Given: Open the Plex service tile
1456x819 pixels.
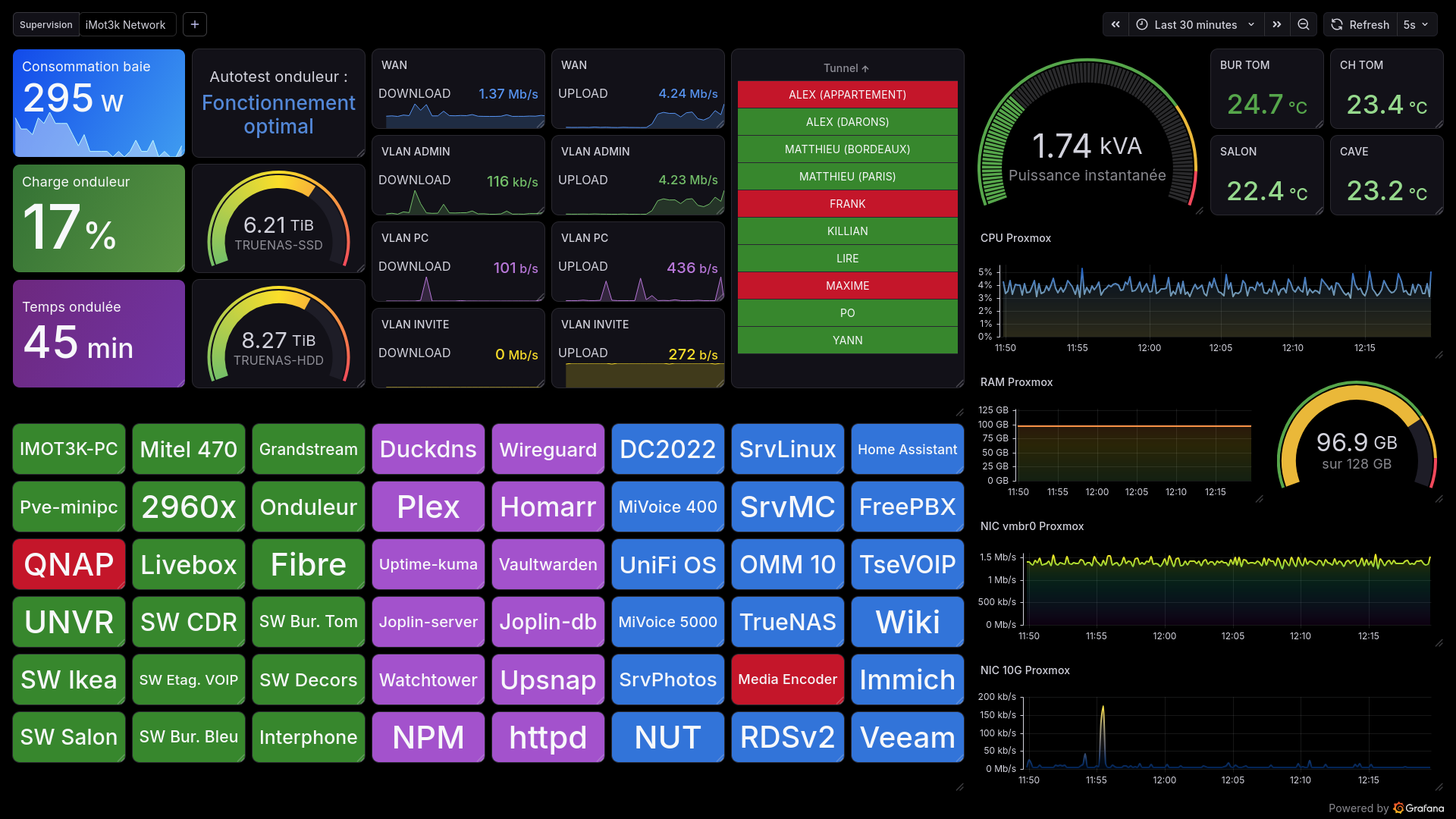Looking at the screenshot, I should (x=428, y=507).
